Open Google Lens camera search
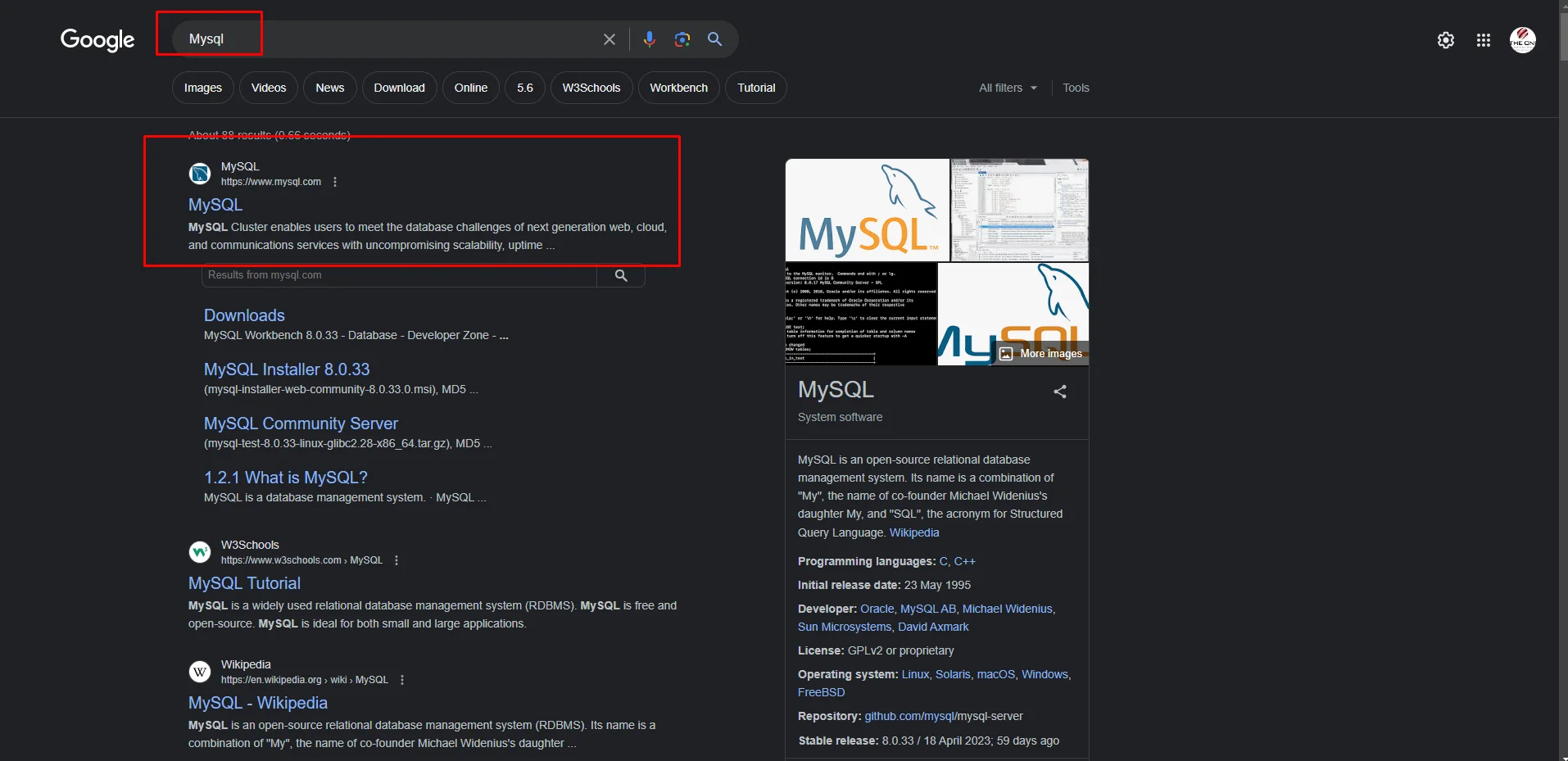The image size is (1568, 761). [682, 39]
